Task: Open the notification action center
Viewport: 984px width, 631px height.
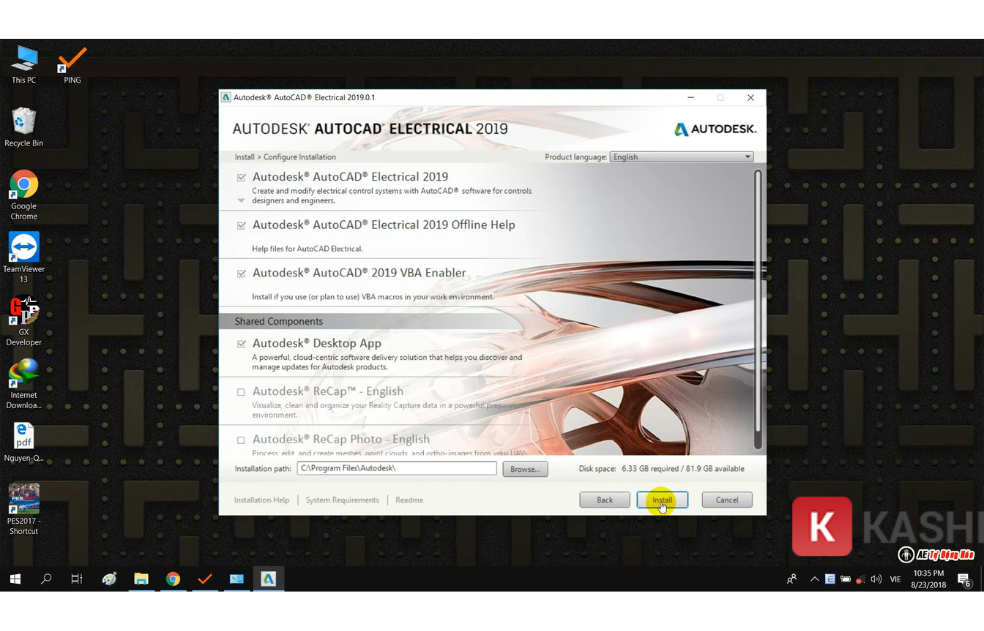Action: tap(964, 580)
